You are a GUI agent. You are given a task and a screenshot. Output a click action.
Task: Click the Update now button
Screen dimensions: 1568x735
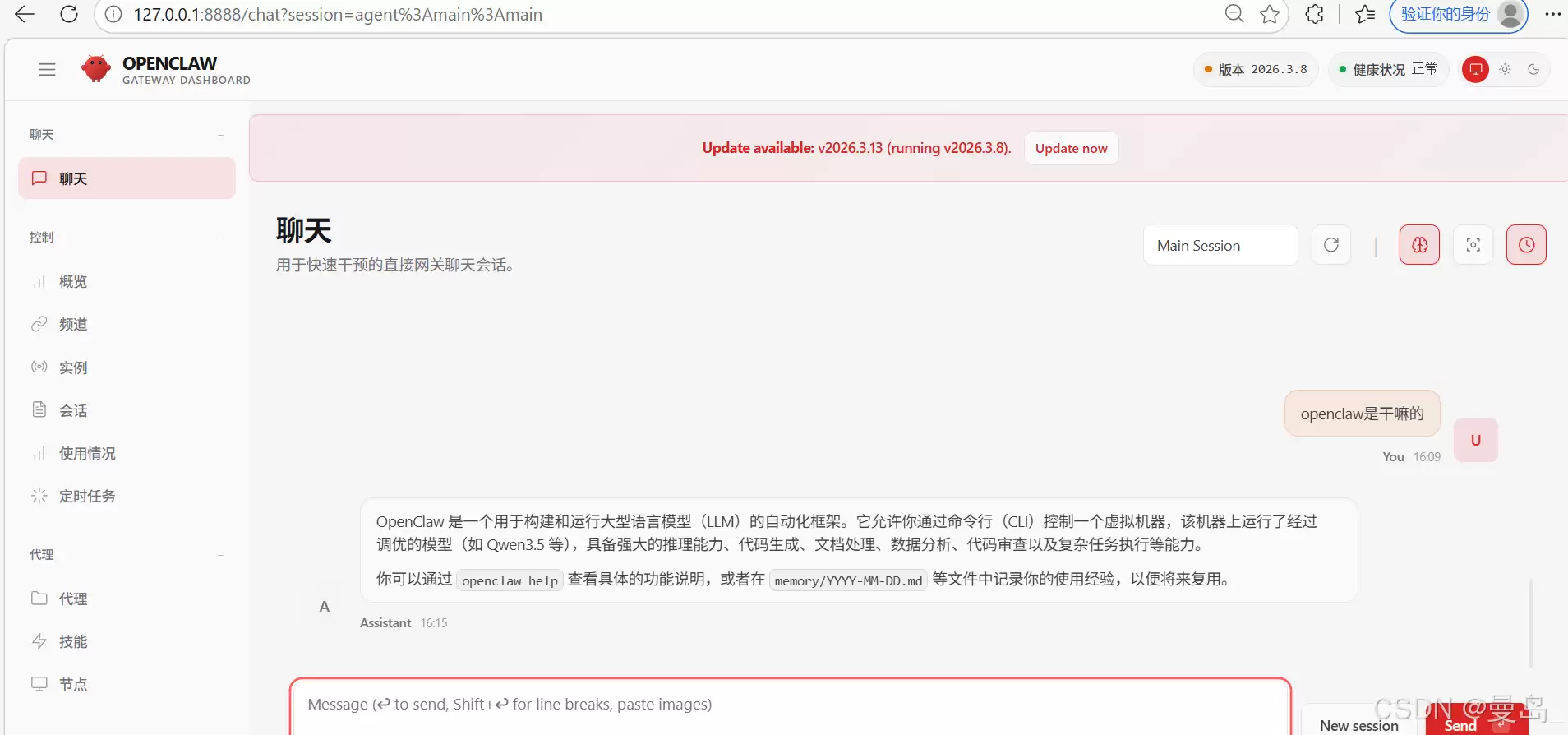[x=1071, y=148]
